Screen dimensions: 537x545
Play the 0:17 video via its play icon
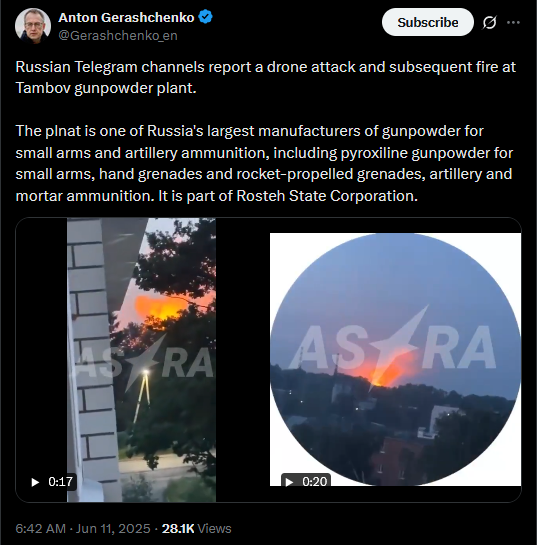tap(35, 482)
